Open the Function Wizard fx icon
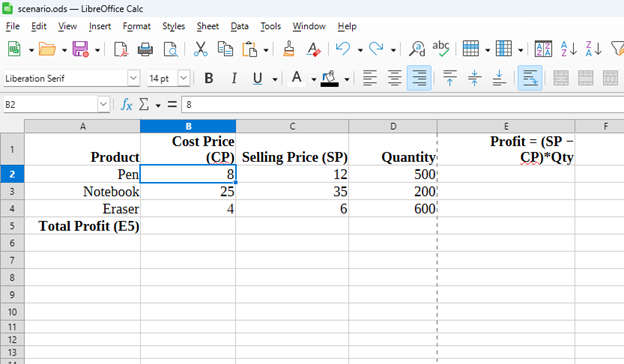This screenshot has width=624, height=364. point(127,105)
